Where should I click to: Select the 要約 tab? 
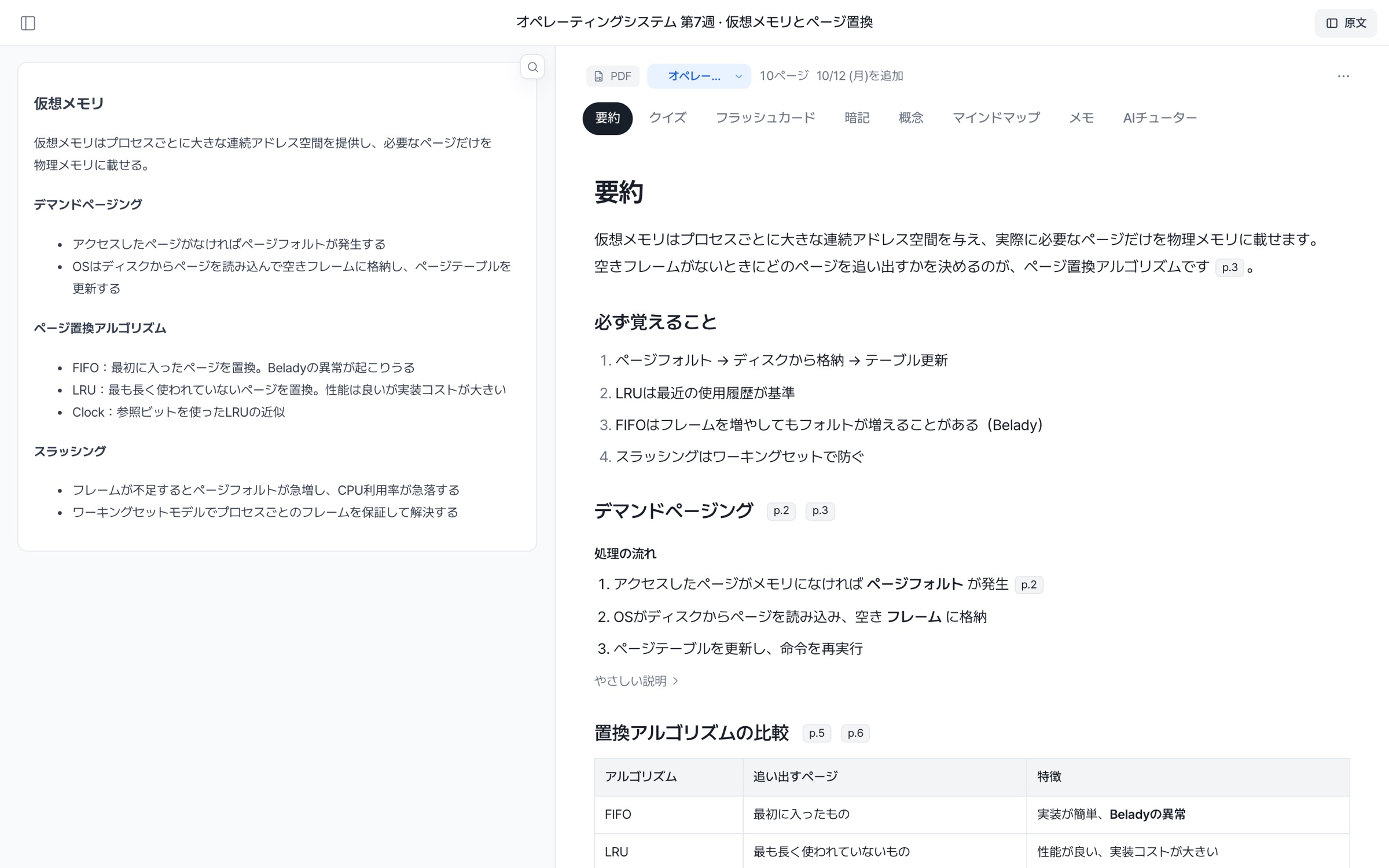coord(607,118)
